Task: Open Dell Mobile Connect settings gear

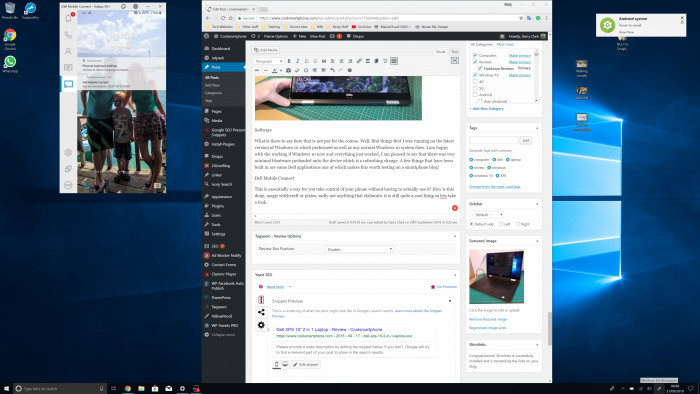Action: [x=68, y=153]
